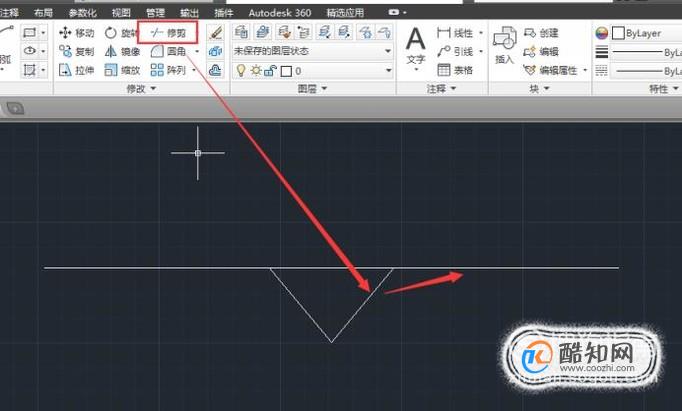This screenshot has width=682, height=411.
Task: Switch to the 参数化 ribbon tab
Action: click(83, 13)
